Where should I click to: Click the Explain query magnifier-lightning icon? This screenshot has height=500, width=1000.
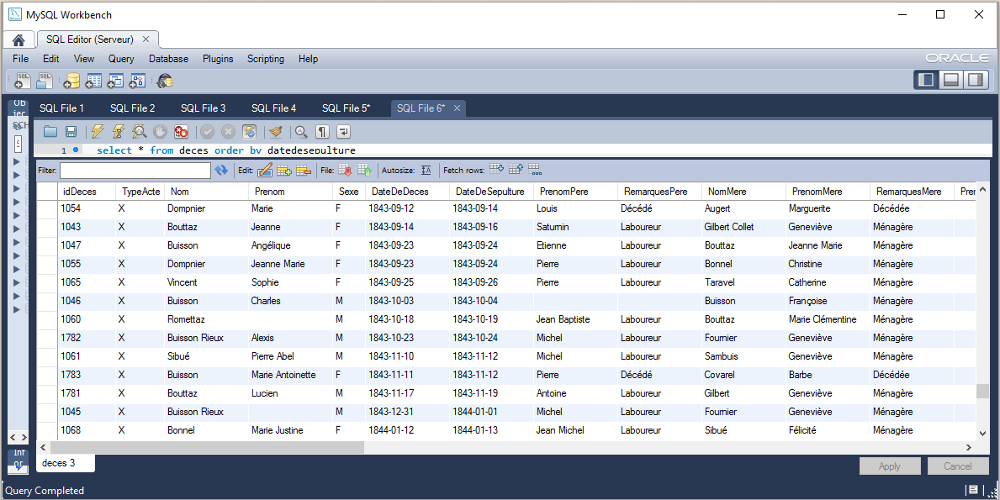point(139,131)
